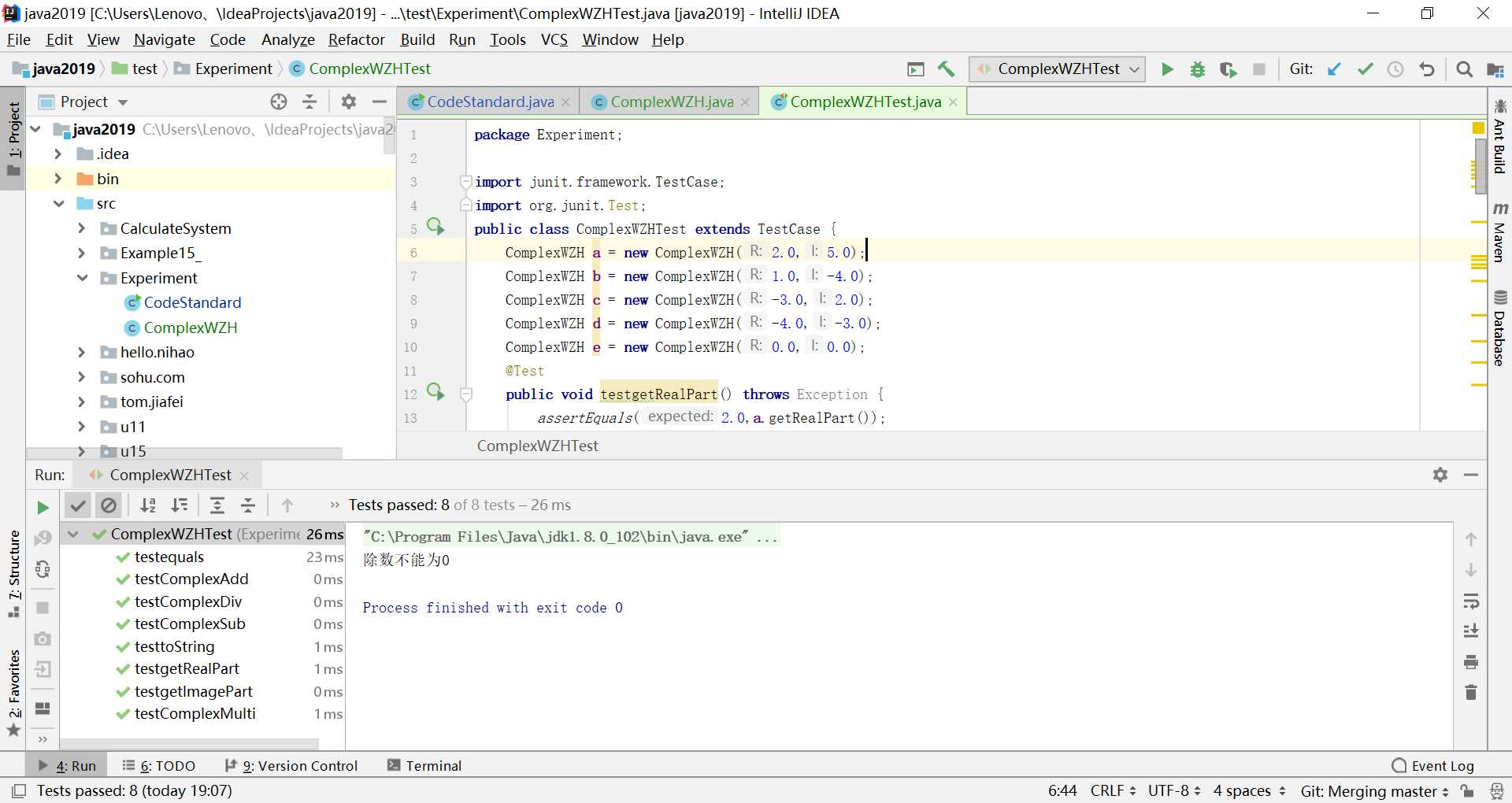The height and width of the screenshot is (803, 1512).
Task: Collapse all test results icon
Action: pyautogui.click(x=248, y=505)
